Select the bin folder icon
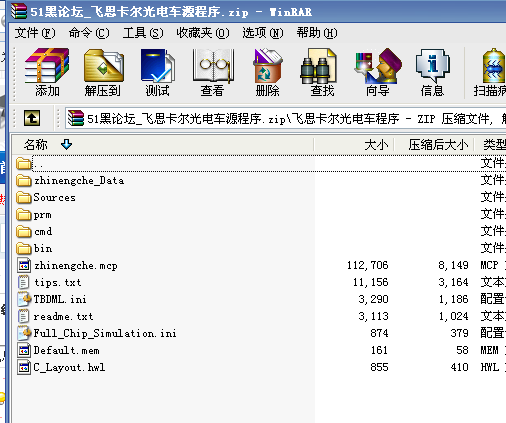The width and height of the screenshot is (506, 423). click(24, 248)
